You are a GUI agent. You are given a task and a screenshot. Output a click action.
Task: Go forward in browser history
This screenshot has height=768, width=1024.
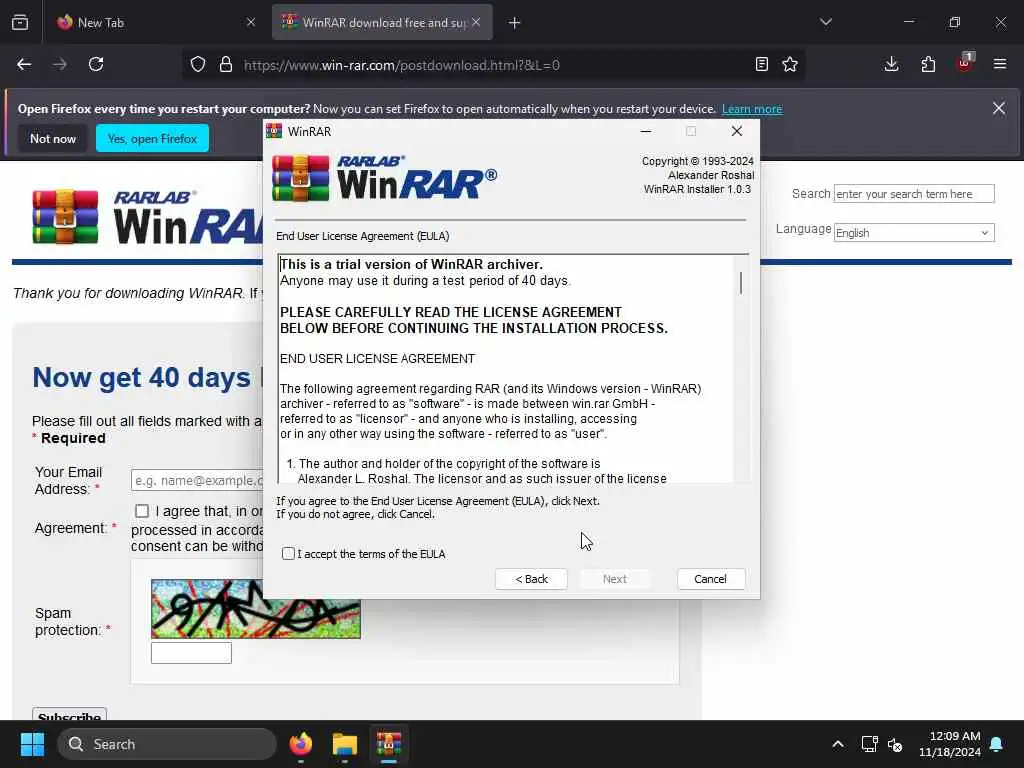coord(60,64)
